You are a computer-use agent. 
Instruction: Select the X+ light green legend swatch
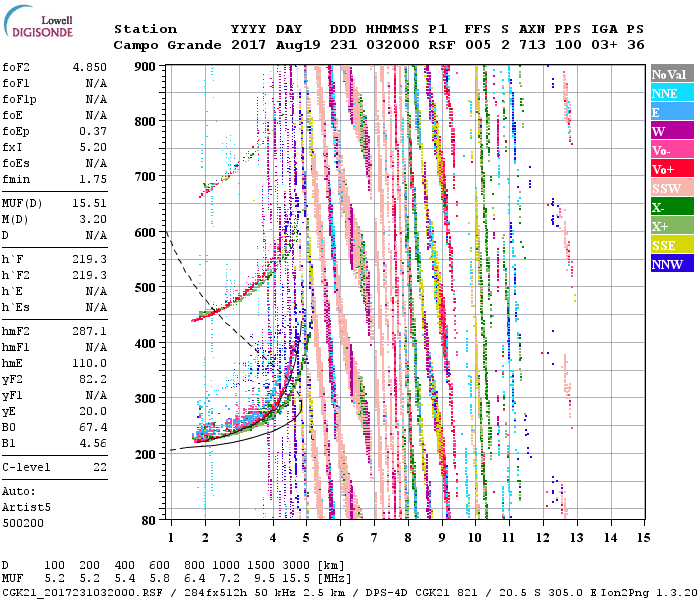pos(672,225)
